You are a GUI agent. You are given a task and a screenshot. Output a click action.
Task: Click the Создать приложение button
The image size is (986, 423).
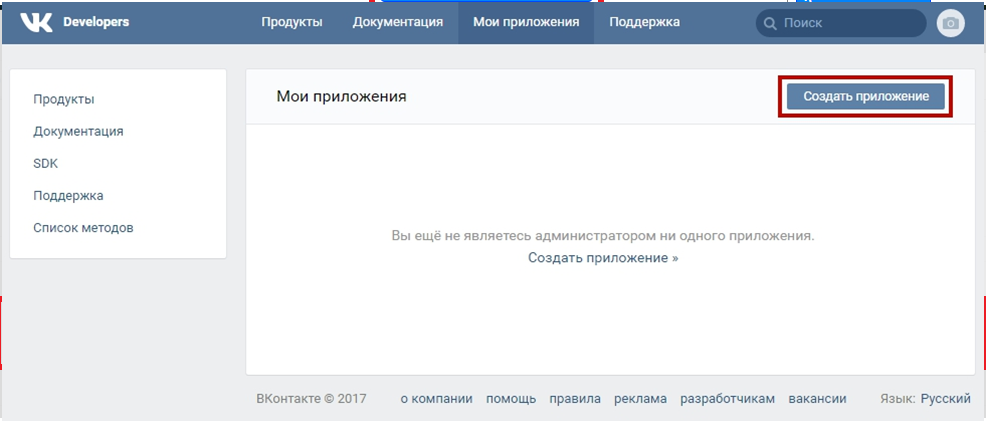866,96
